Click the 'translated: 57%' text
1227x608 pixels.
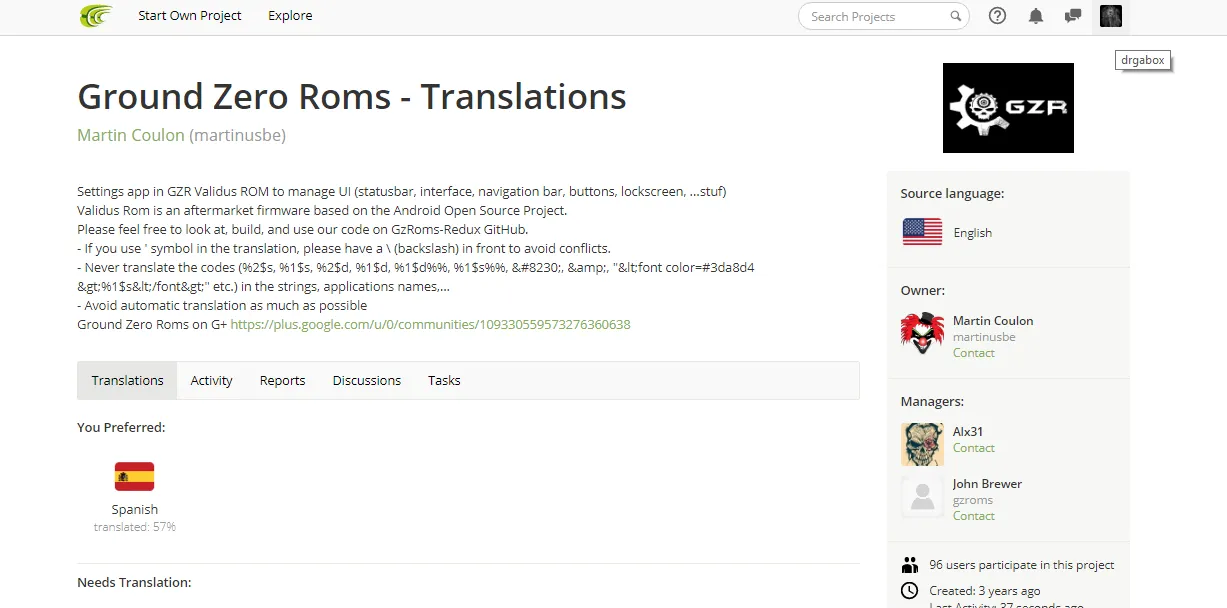[x=135, y=526]
